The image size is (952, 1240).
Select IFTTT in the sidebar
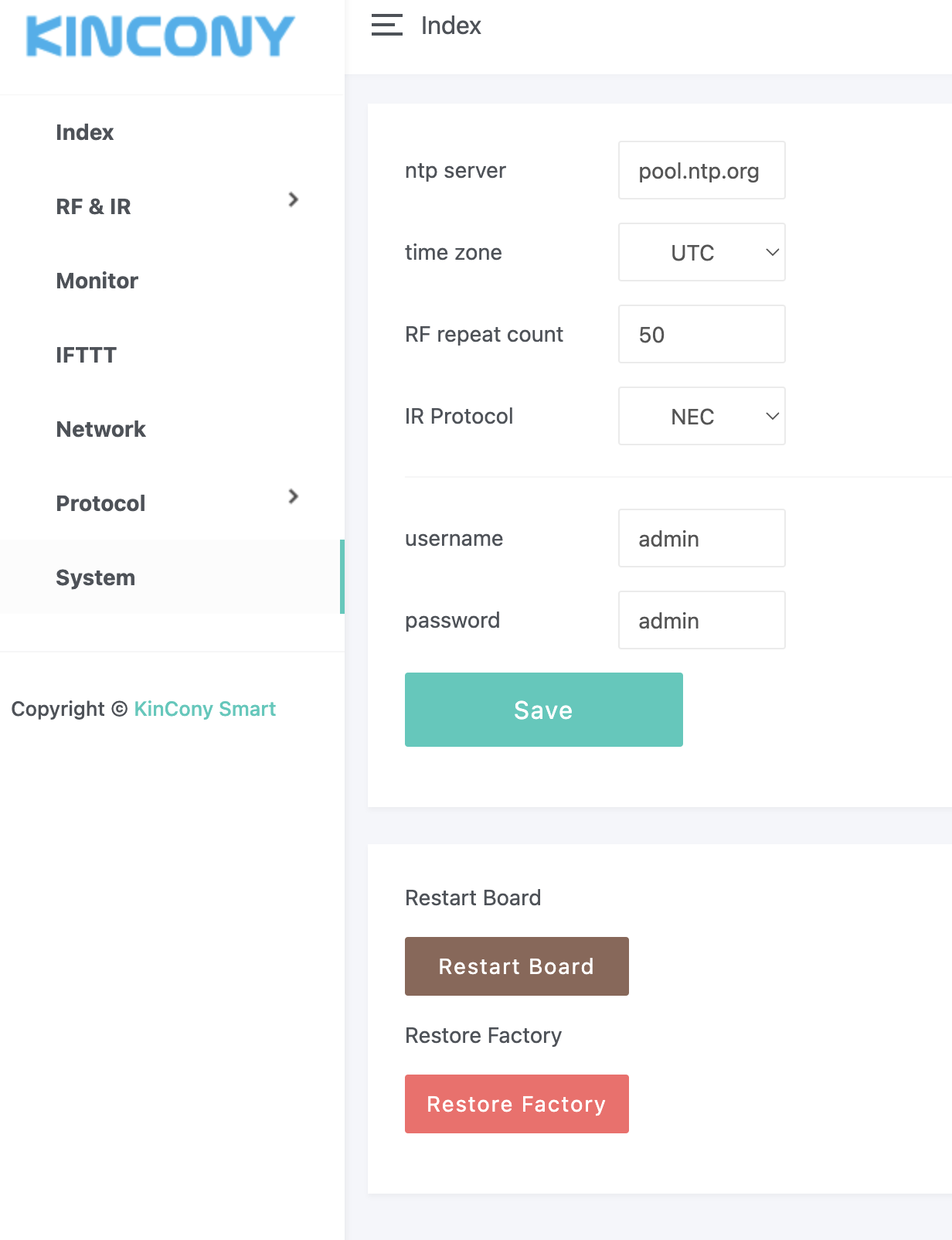point(87,356)
